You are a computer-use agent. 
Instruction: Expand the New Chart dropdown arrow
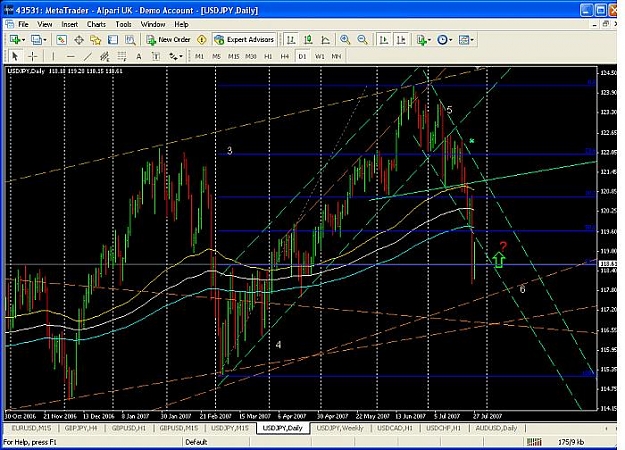click(23, 40)
